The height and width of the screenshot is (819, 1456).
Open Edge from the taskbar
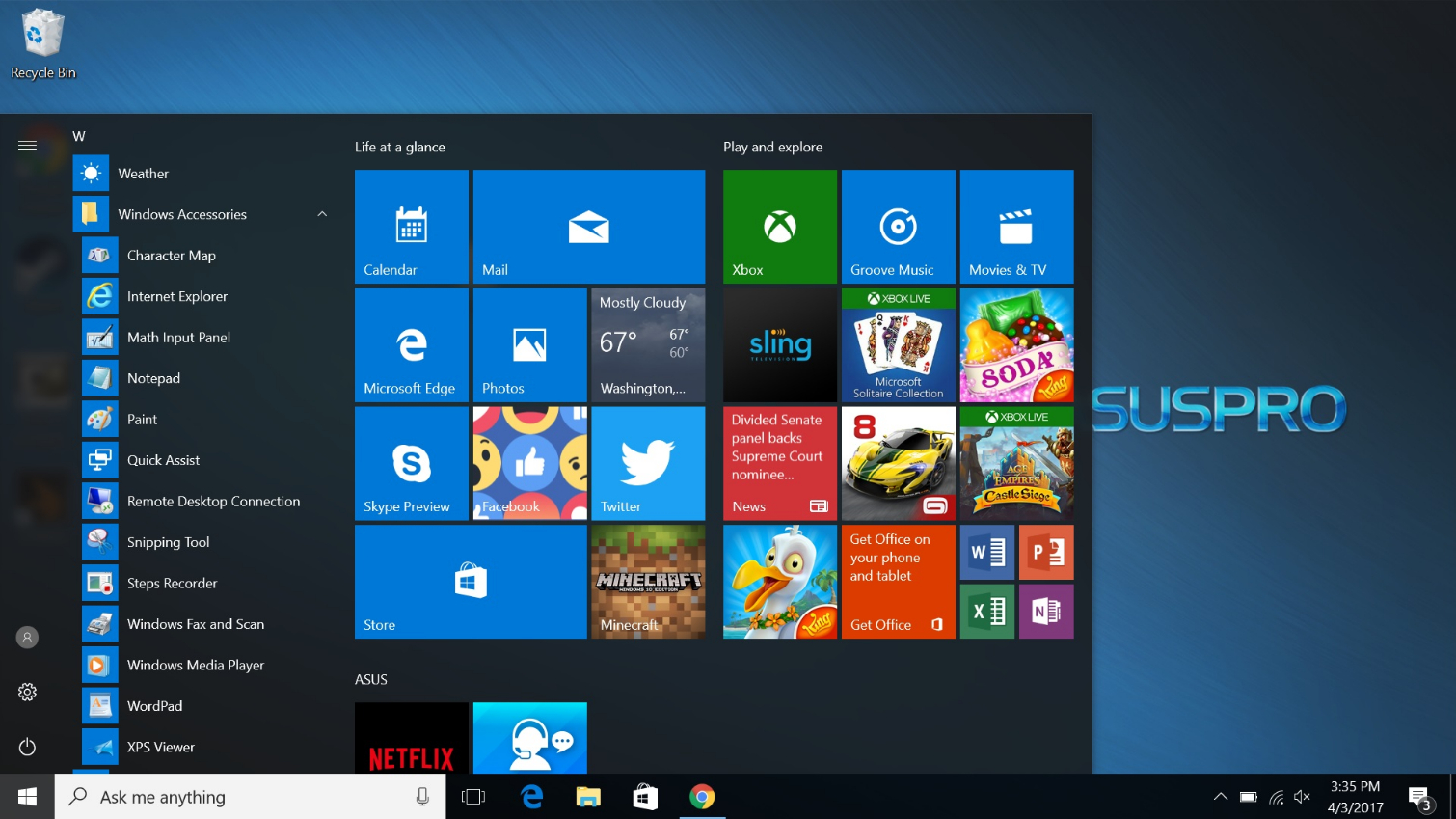coord(531,797)
